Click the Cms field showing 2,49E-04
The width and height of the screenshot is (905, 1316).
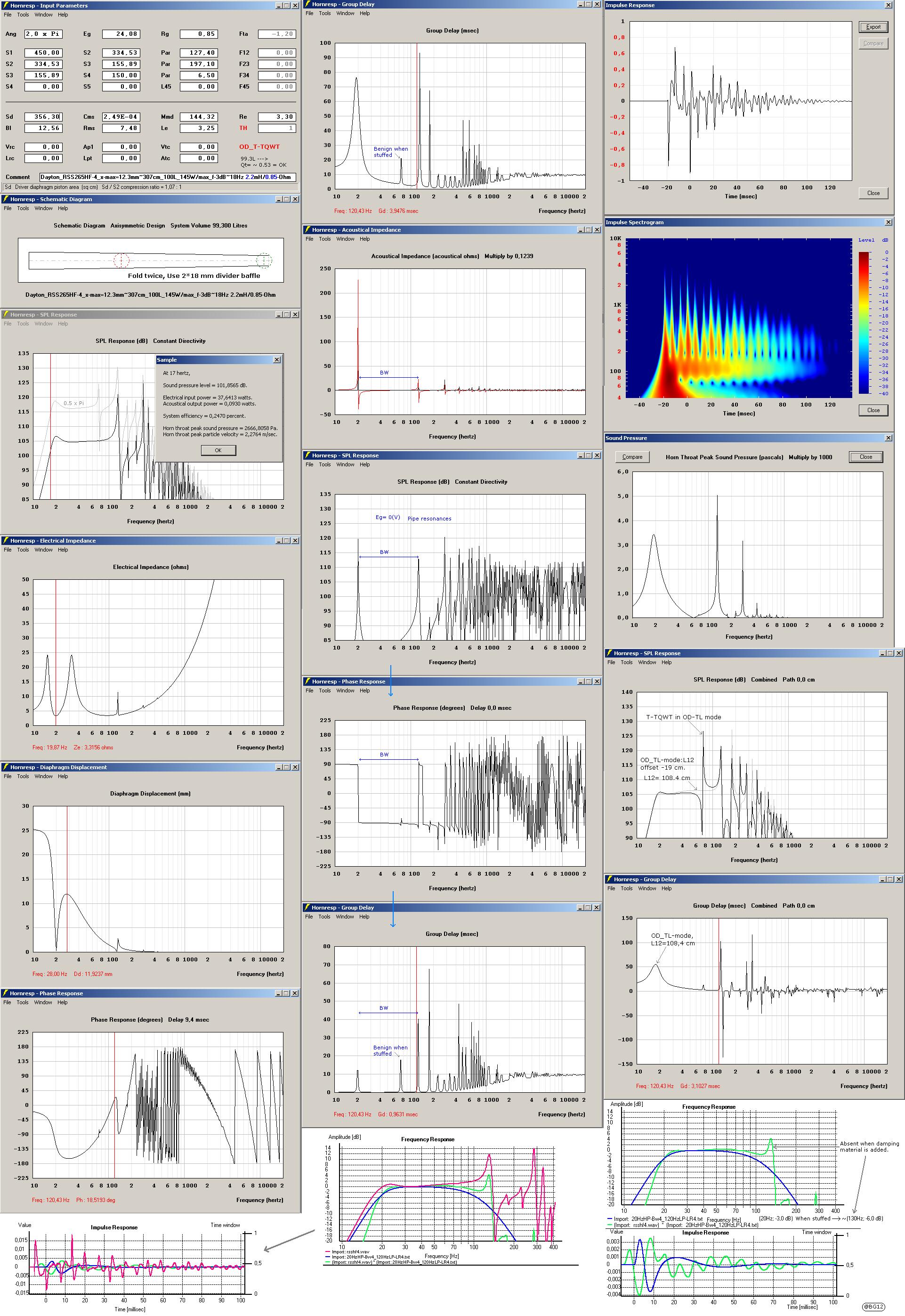121,117
